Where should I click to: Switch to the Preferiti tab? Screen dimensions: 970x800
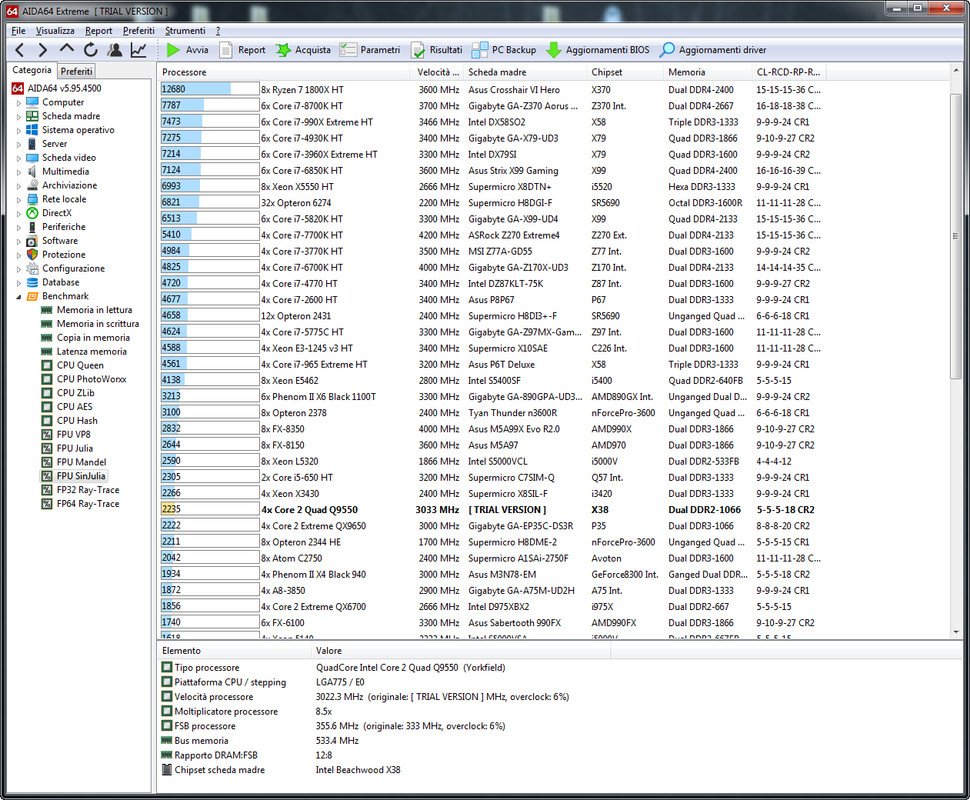click(x=76, y=71)
